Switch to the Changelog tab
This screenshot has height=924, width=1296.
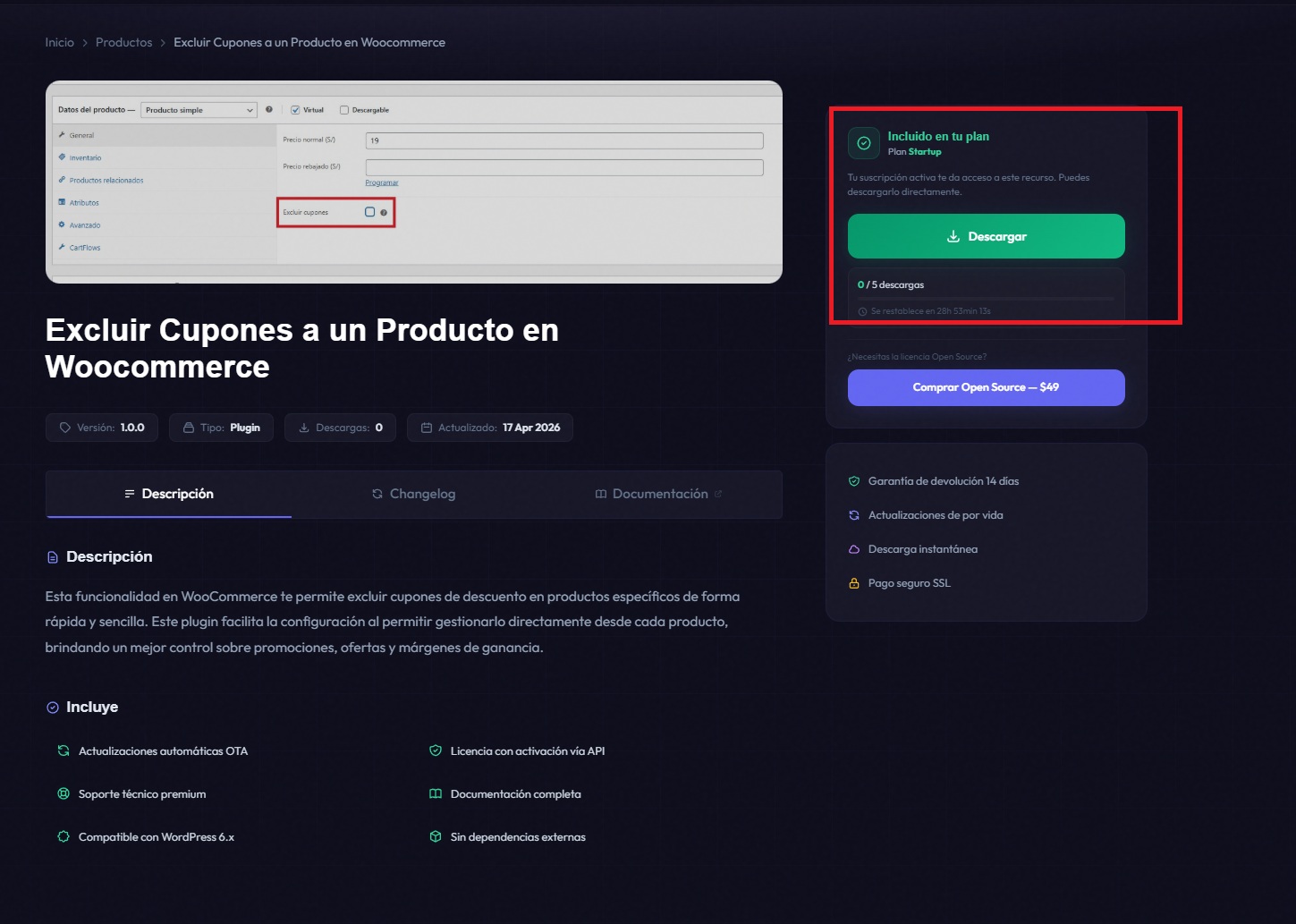pyautogui.click(x=414, y=494)
